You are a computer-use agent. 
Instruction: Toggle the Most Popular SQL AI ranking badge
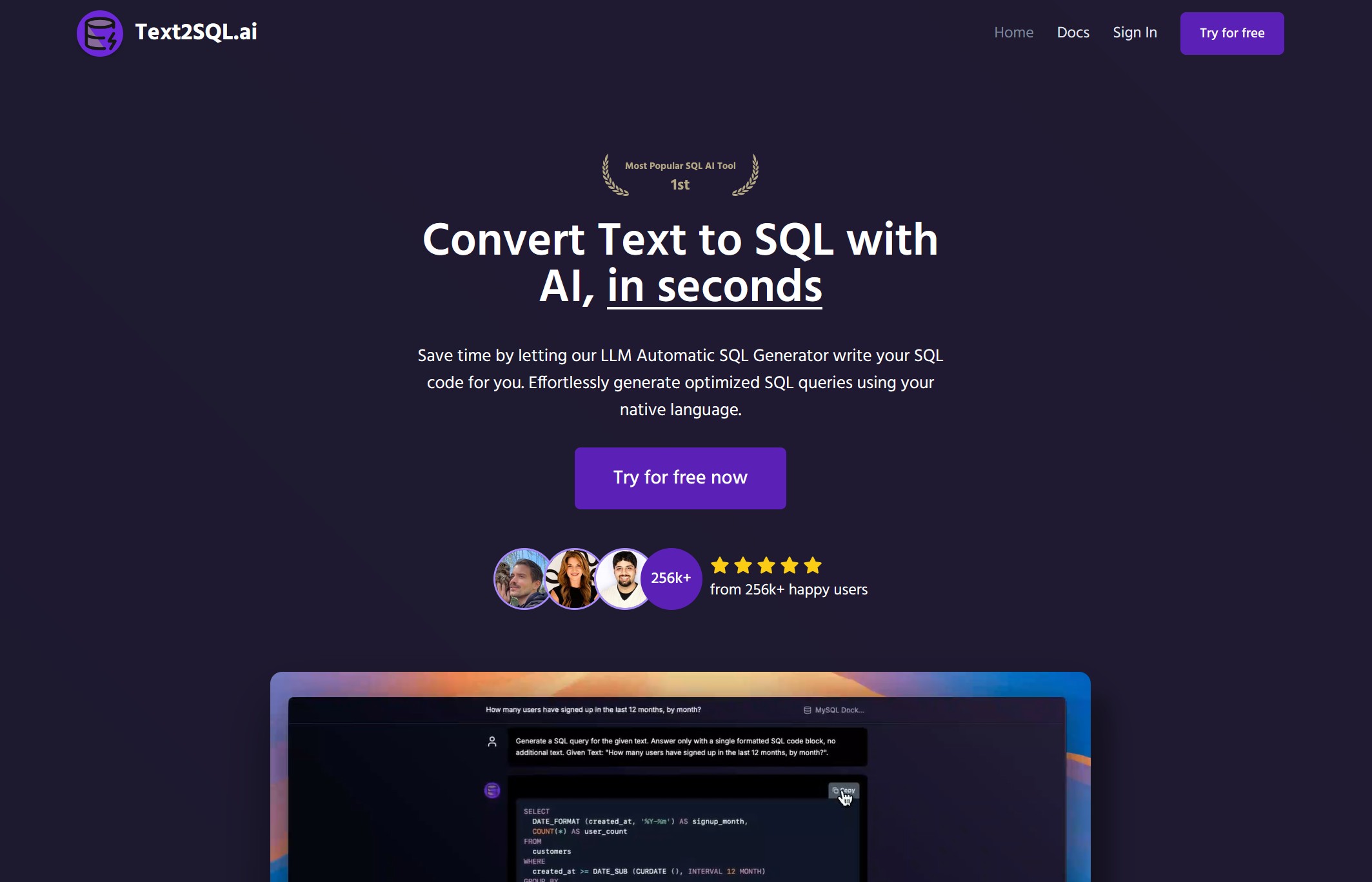click(x=680, y=175)
